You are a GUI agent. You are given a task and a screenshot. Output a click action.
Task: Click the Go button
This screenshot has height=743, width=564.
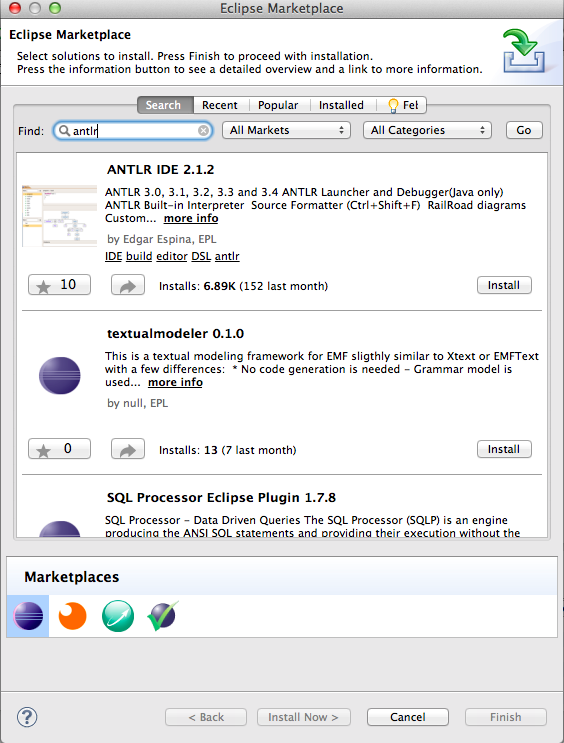(x=524, y=130)
